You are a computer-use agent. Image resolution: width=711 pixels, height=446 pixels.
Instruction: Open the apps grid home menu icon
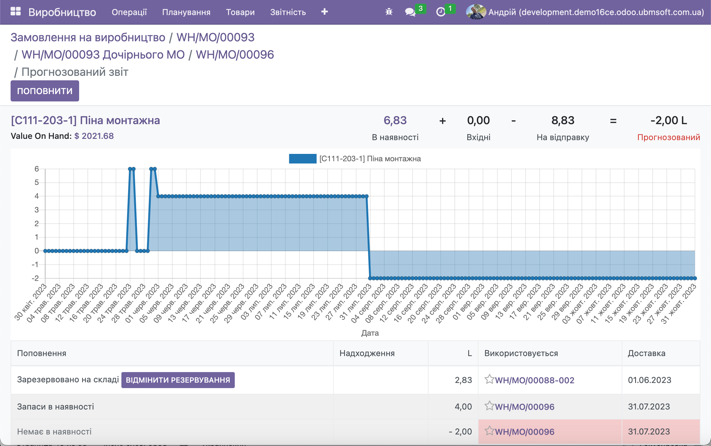[15, 12]
